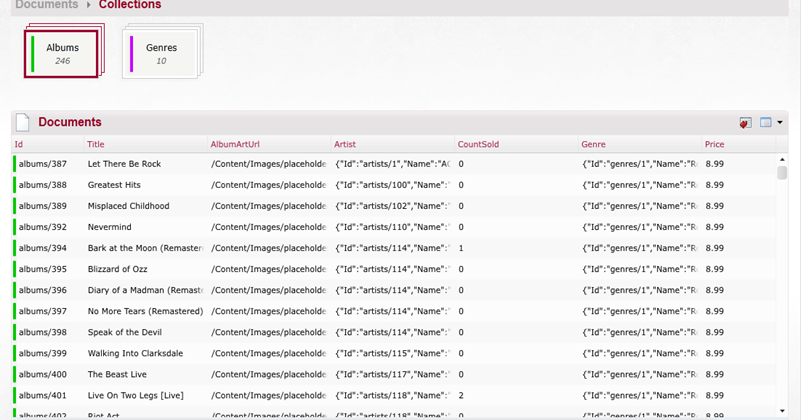This screenshot has height=420, width=801.
Task: Sort by the Title column header
Action: click(x=96, y=144)
